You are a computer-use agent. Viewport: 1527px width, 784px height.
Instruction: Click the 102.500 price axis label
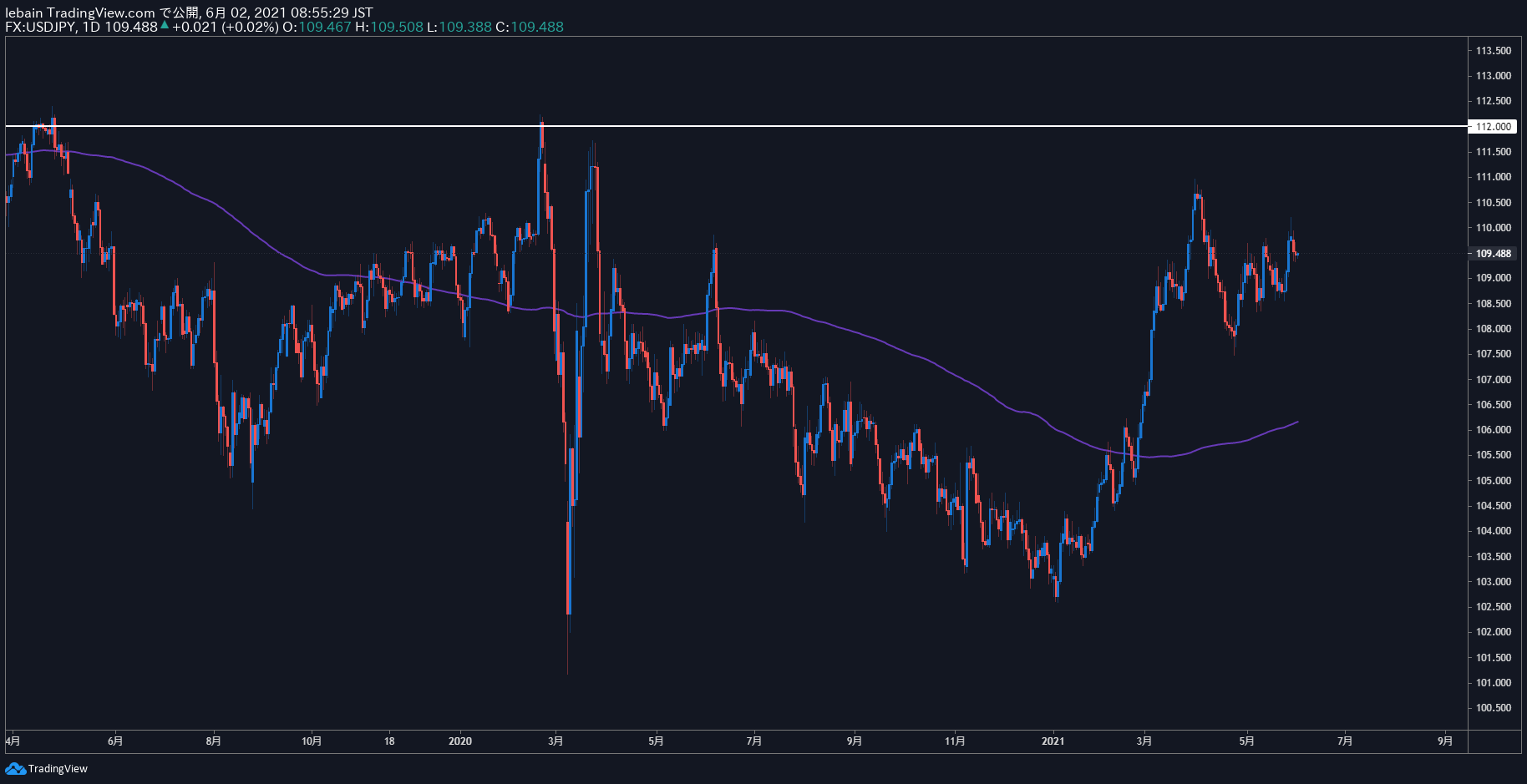tap(1493, 607)
